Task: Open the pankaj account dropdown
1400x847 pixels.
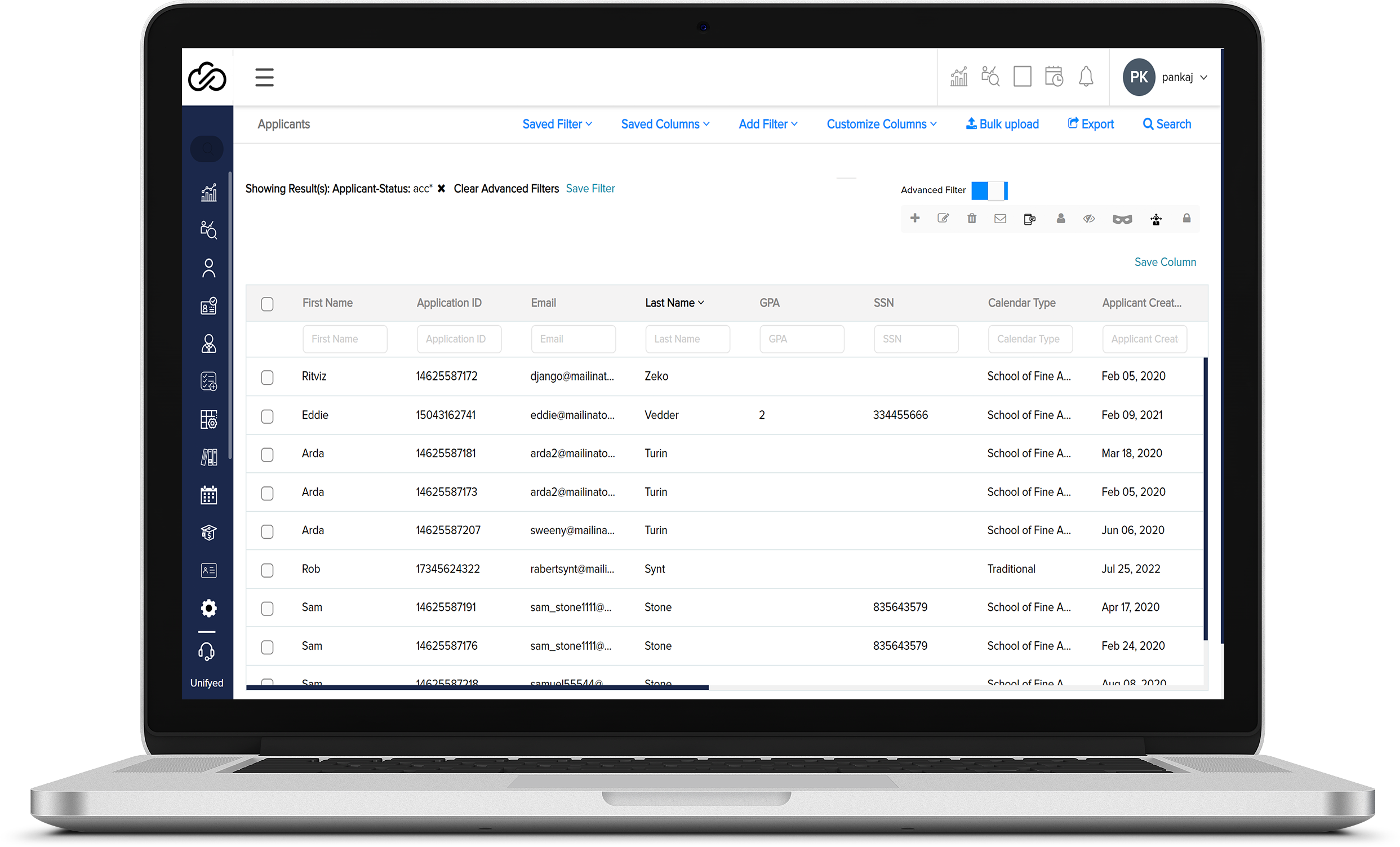Action: (1184, 77)
